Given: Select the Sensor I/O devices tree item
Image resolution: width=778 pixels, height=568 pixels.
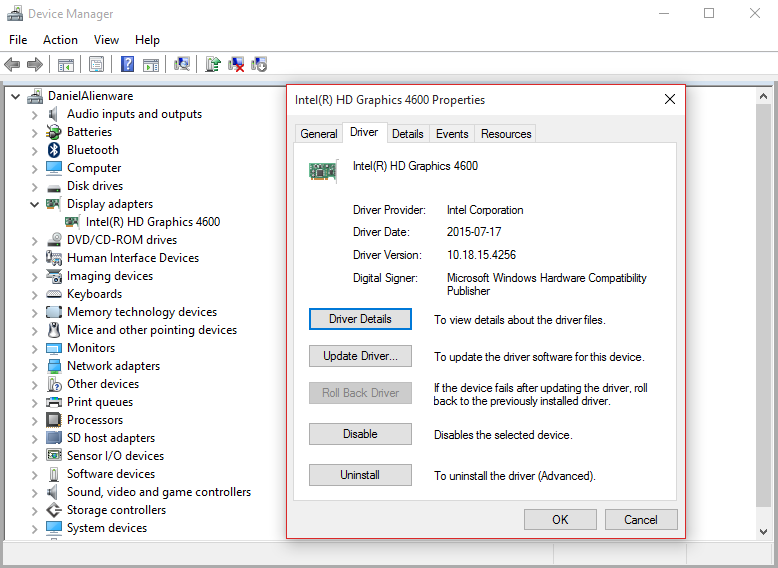Looking at the screenshot, I should [x=115, y=456].
